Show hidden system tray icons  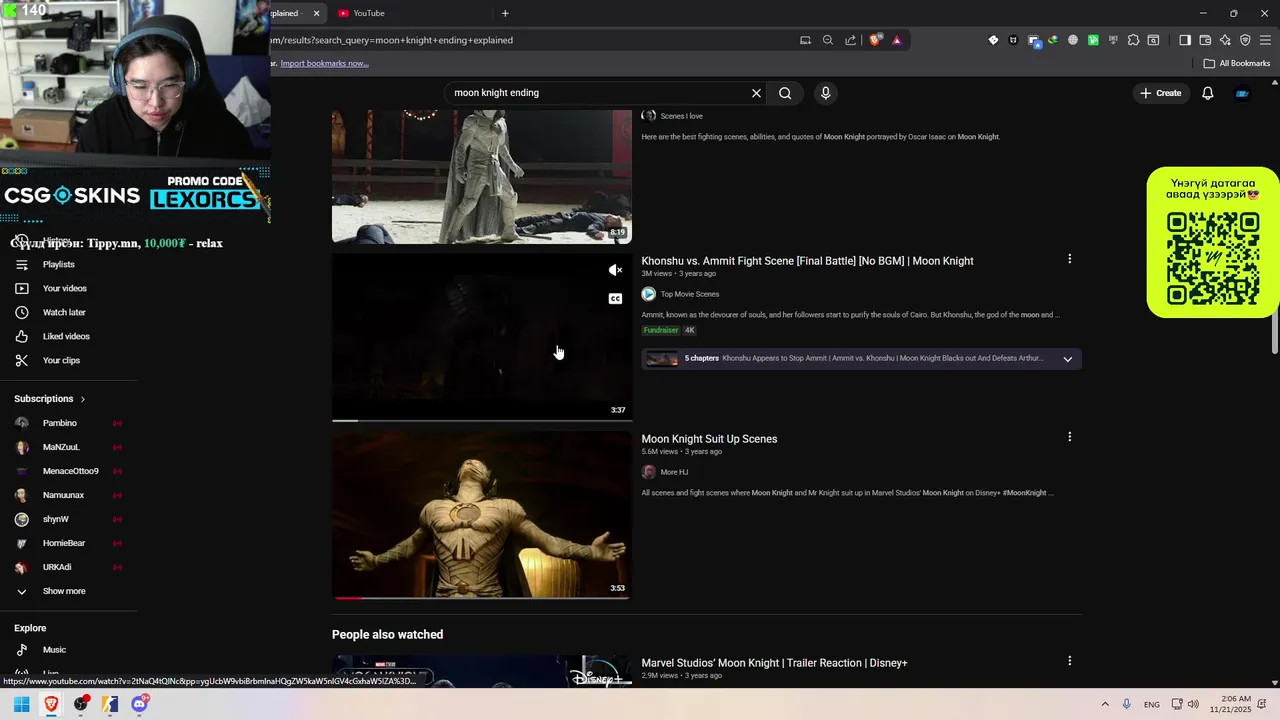pos(1105,704)
